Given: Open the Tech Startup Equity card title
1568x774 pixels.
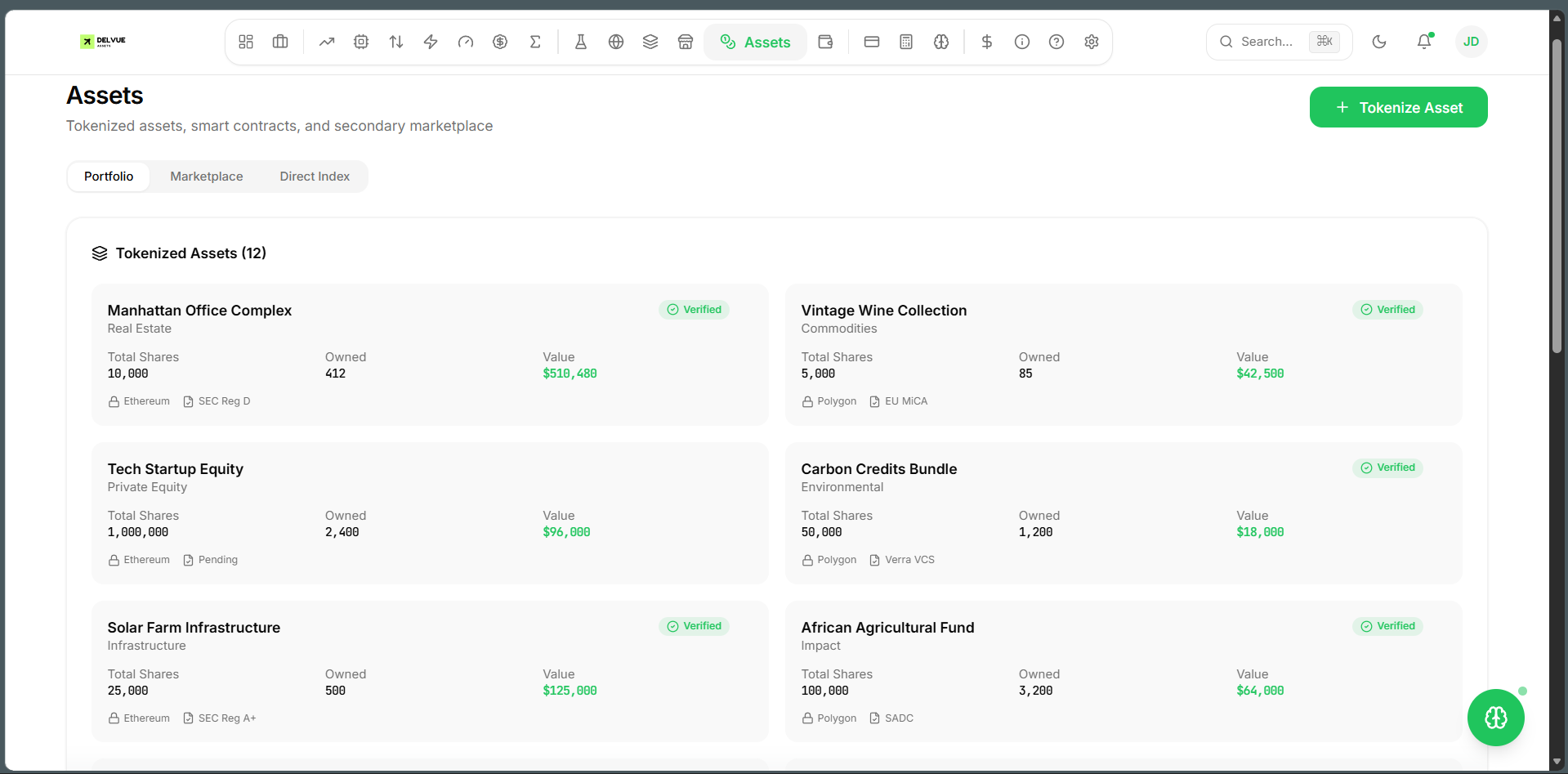Looking at the screenshot, I should (x=175, y=469).
